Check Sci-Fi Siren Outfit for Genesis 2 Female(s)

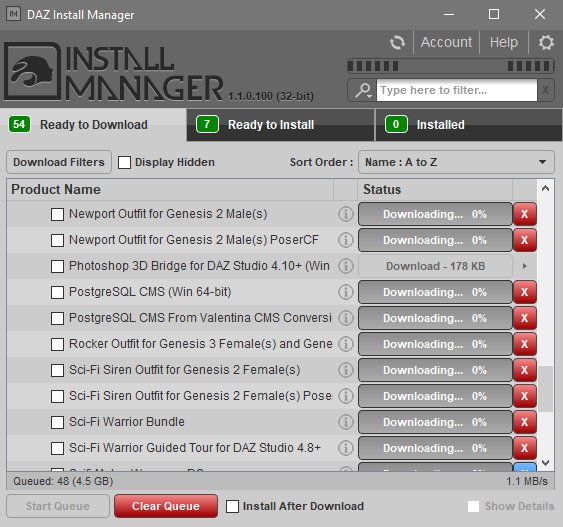tap(57, 370)
